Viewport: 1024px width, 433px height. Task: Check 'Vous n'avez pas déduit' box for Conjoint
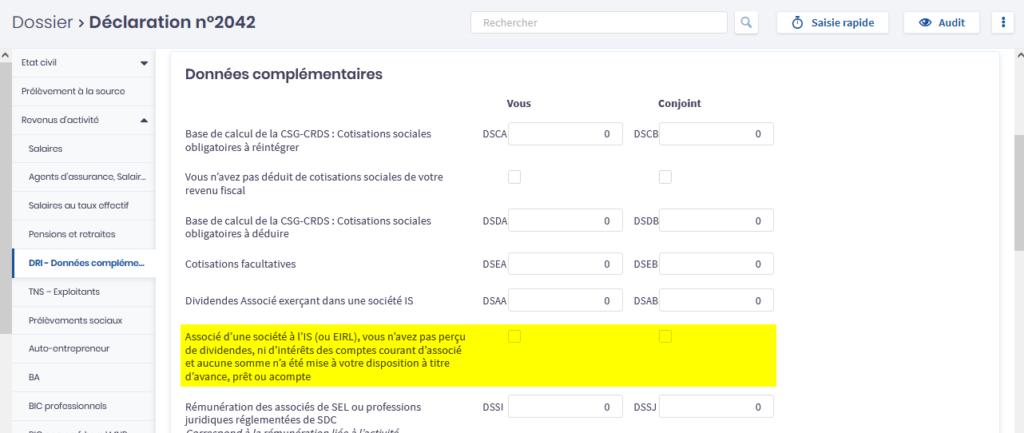(665, 177)
